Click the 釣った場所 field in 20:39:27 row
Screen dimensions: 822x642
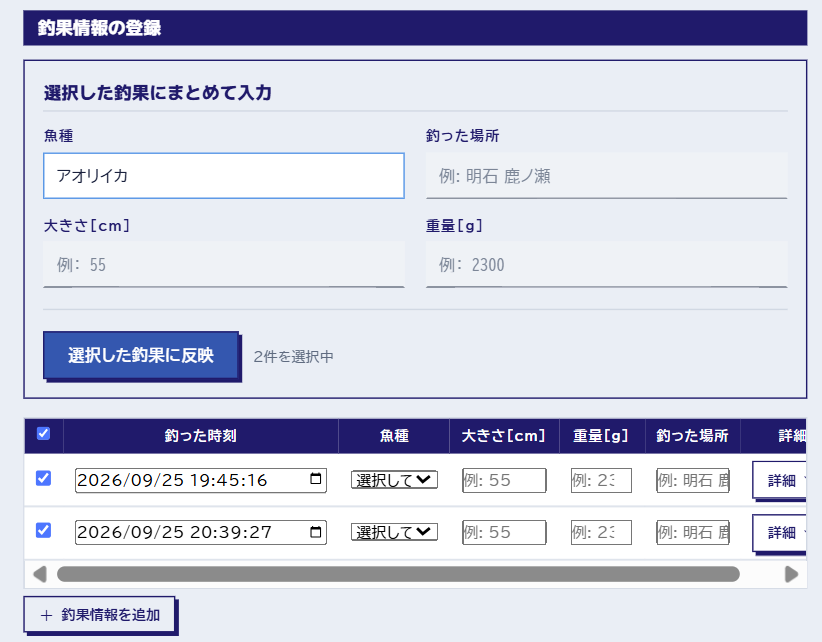(x=693, y=532)
